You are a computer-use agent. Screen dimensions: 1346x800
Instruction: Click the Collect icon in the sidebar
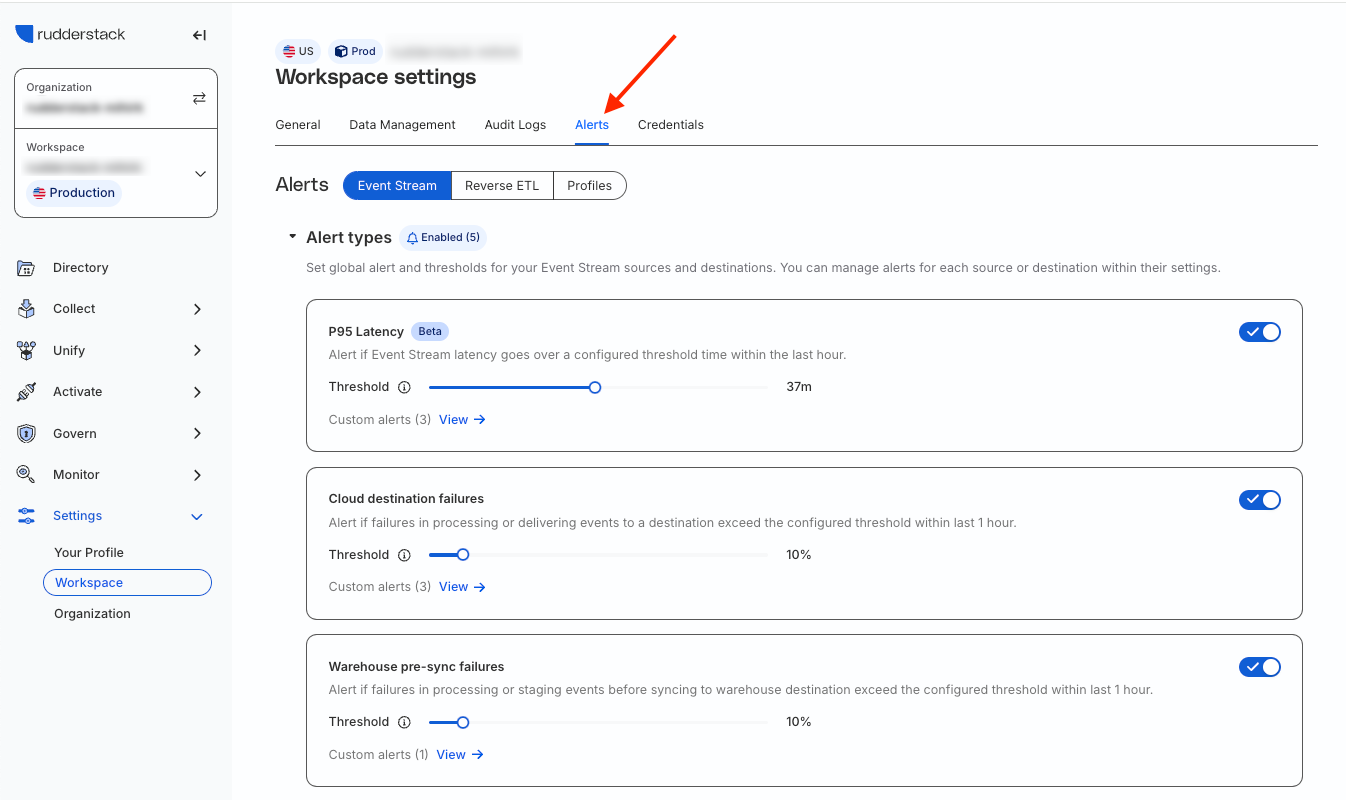(x=27, y=309)
